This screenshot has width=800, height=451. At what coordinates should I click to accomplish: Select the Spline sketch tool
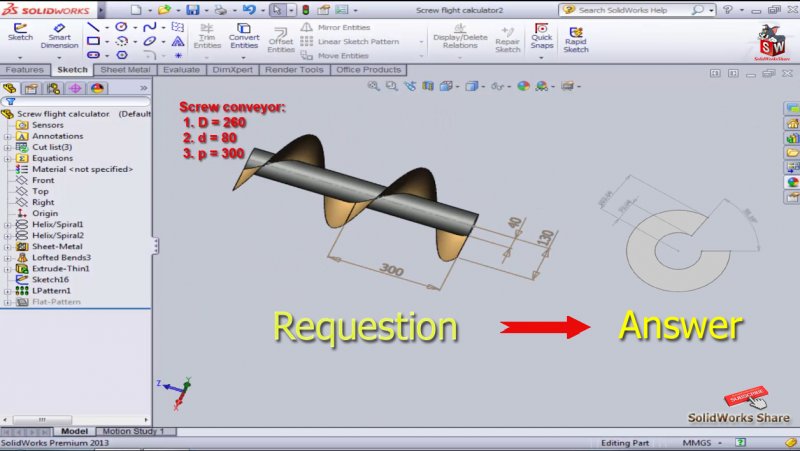coord(149,27)
